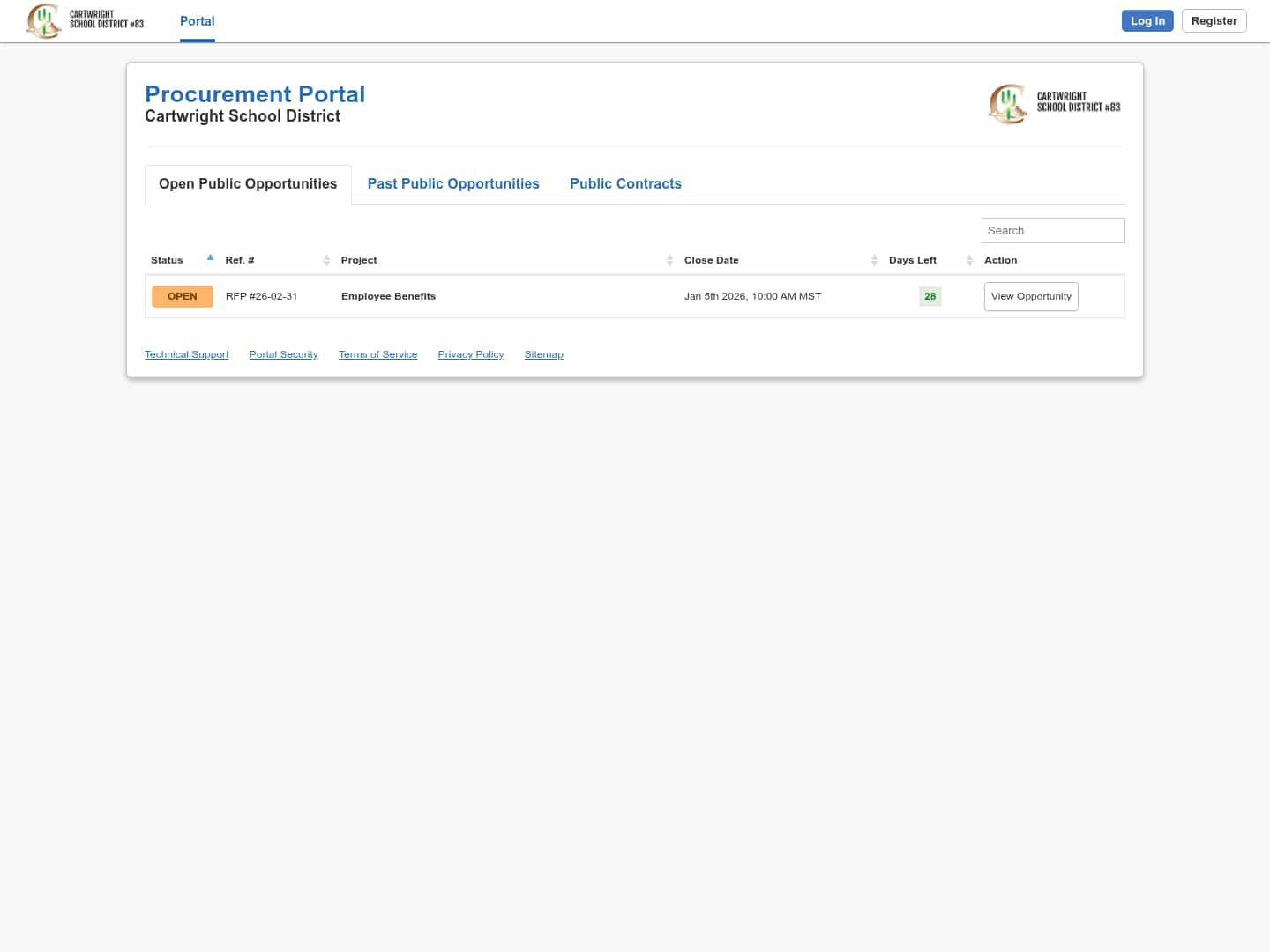Open the Portal navigation item

click(197, 21)
